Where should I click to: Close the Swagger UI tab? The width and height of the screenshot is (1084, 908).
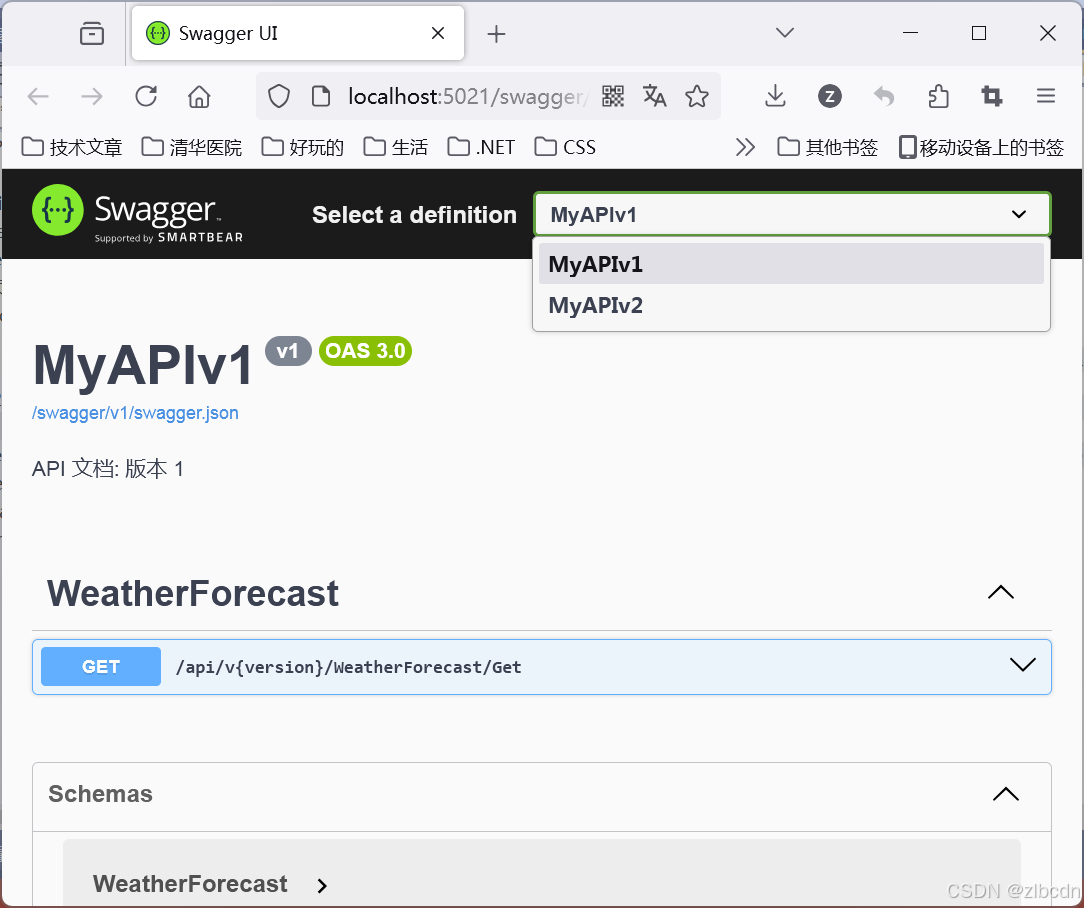[438, 33]
